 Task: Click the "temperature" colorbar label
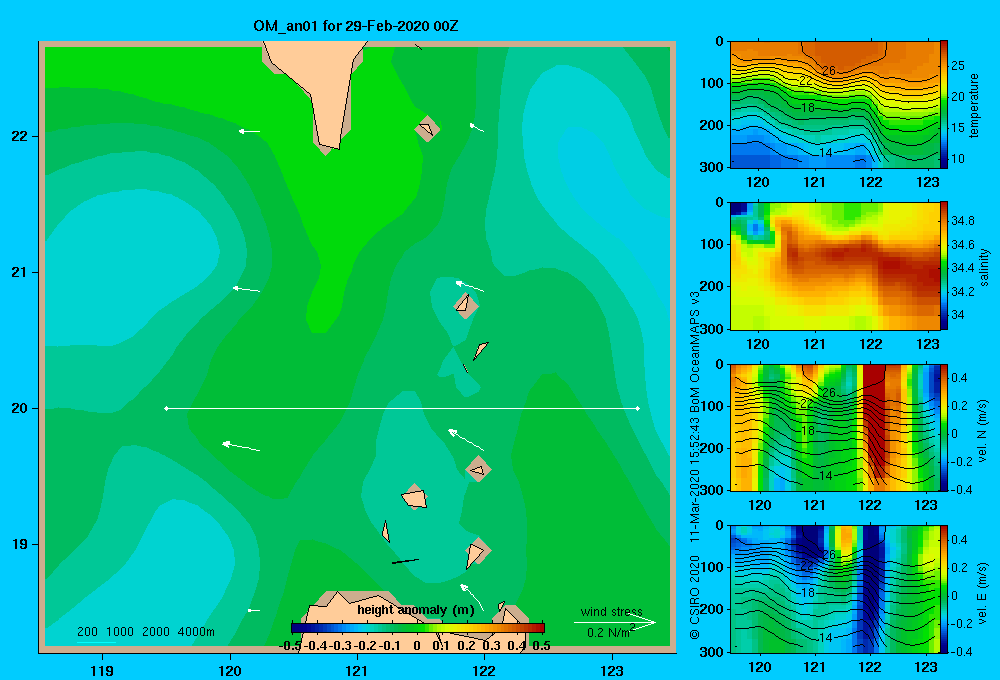[x=974, y=105]
